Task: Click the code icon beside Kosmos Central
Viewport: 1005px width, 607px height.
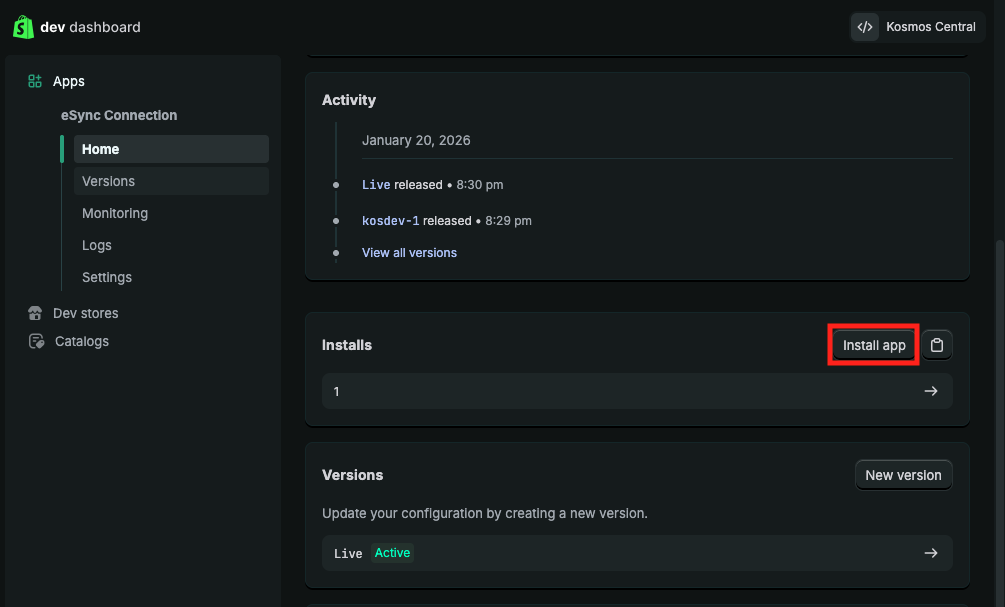Action: click(865, 27)
